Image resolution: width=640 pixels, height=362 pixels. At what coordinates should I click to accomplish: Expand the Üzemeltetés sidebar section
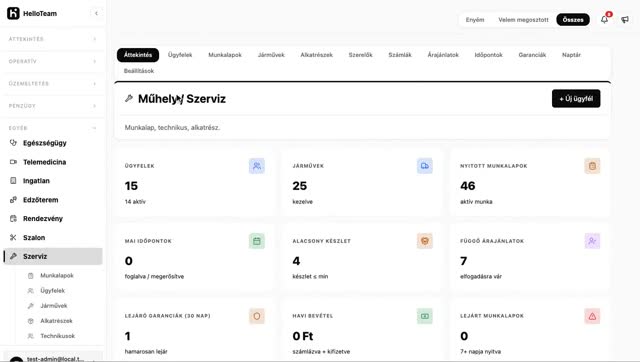(x=52, y=84)
